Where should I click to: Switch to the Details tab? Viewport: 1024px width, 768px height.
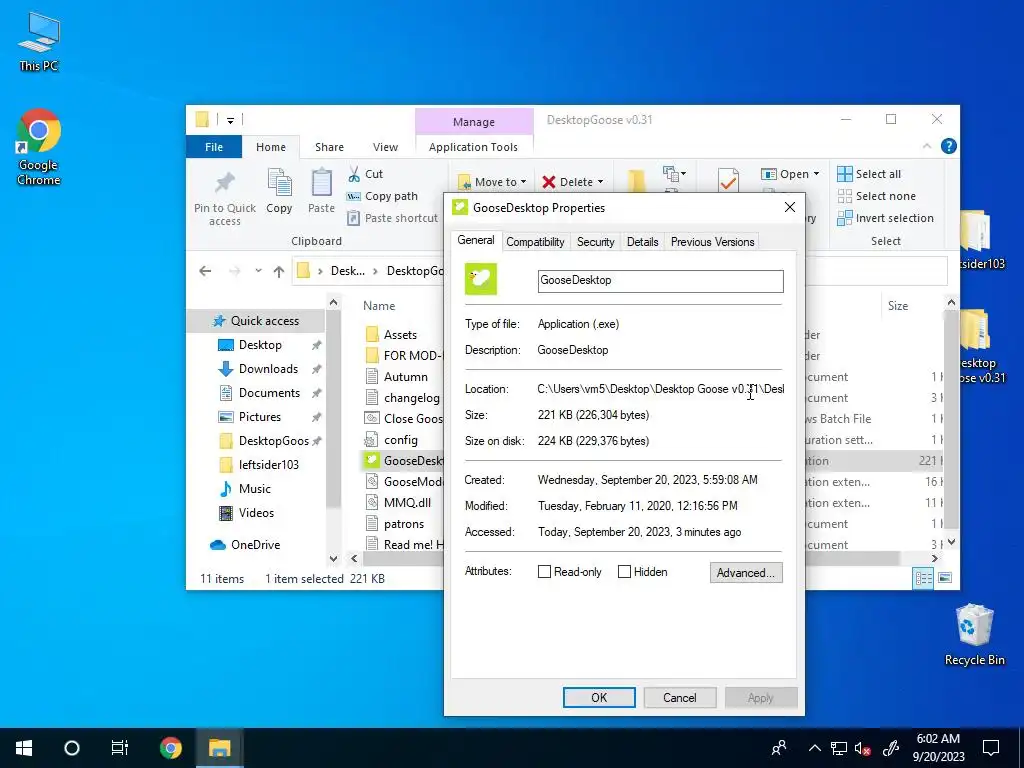[x=643, y=242]
